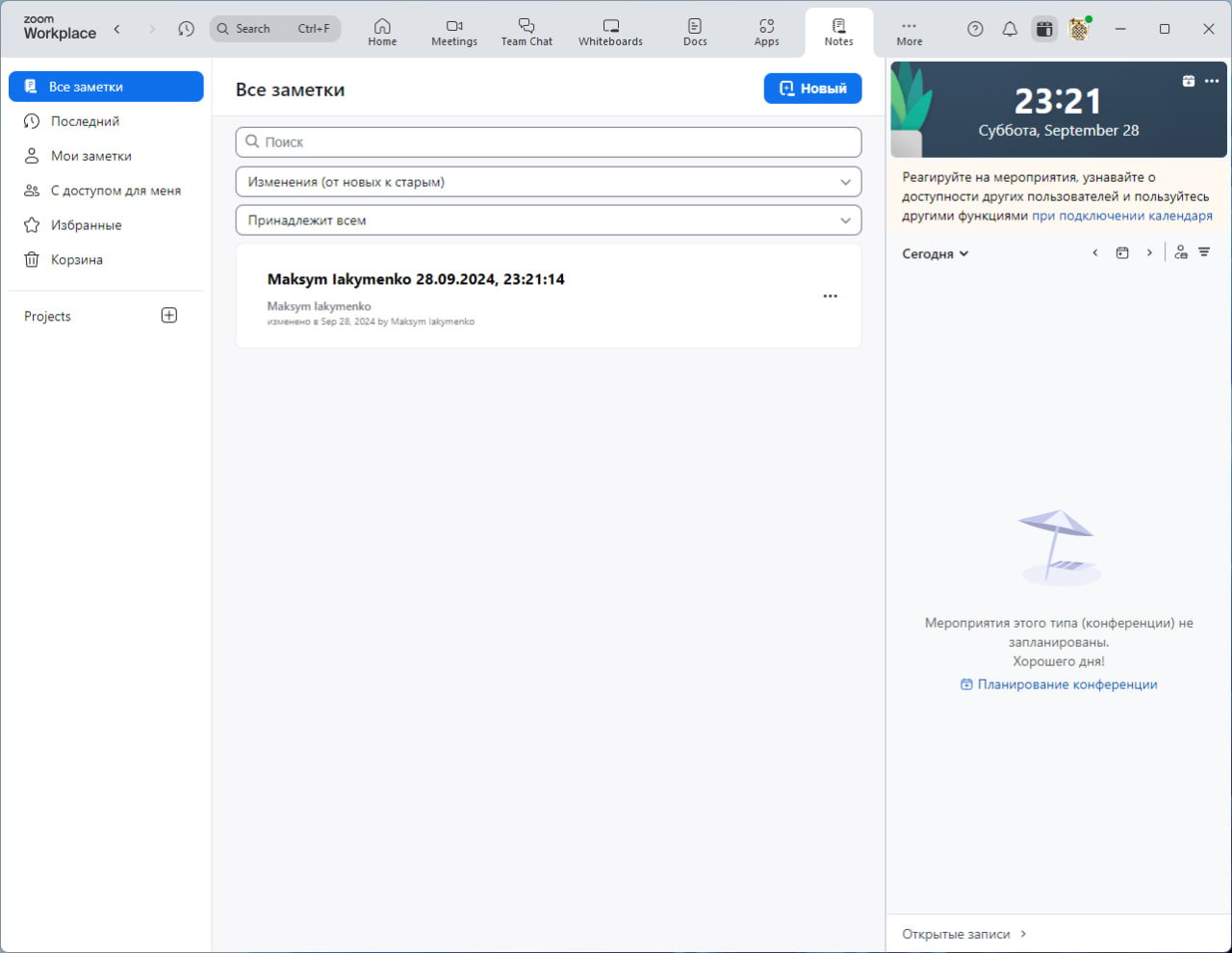Viewport: 1232px width, 953px height.
Task: Create a note with the Новый button
Action: [x=813, y=89]
